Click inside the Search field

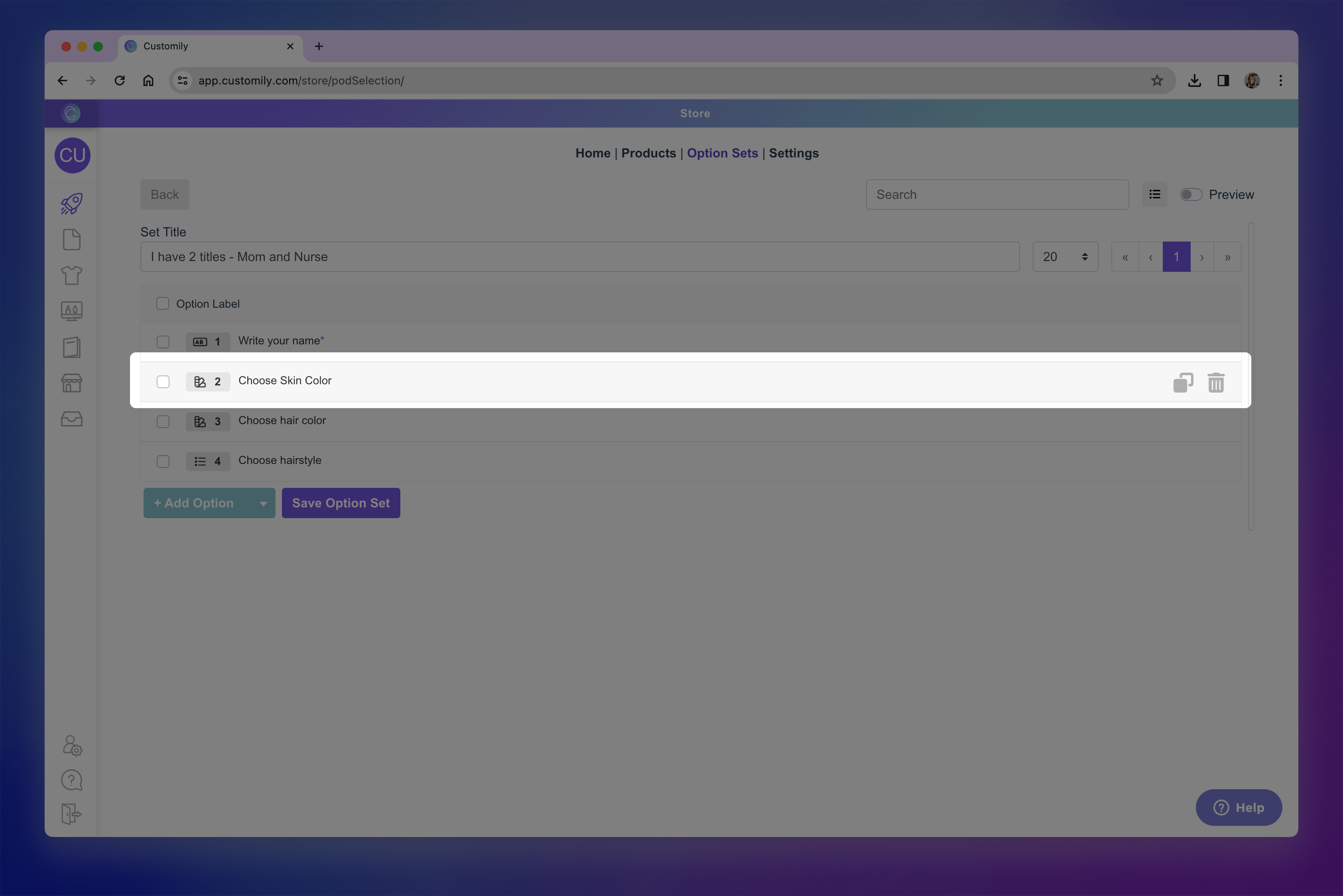point(997,194)
